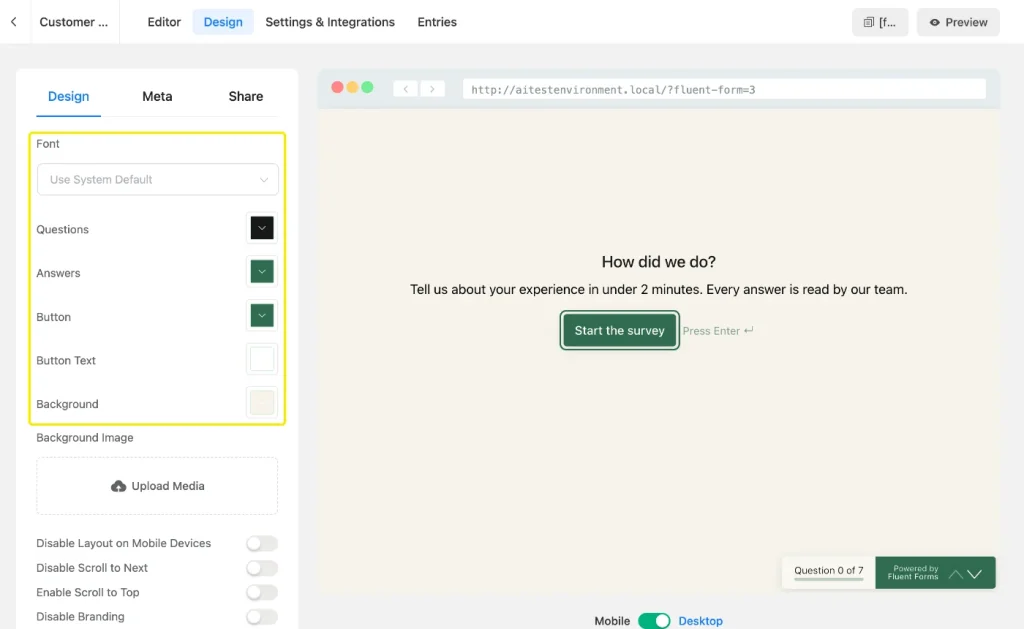This screenshot has height=629, width=1024.
Task: Toggle the Mobile/Desktop preview switch
Action: (654, 621)
